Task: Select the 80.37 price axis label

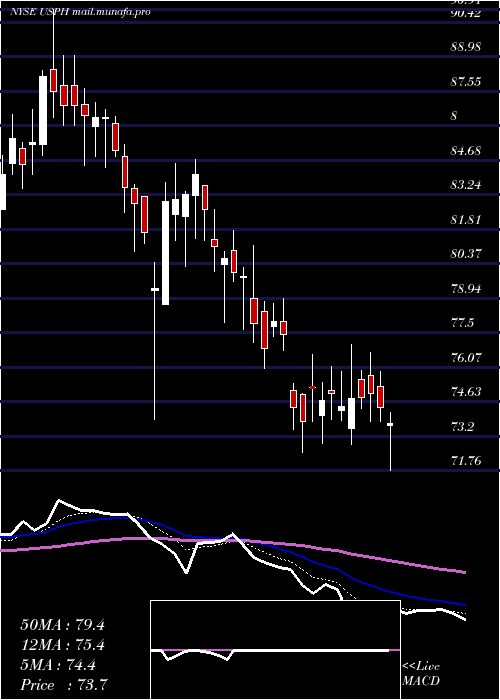Action: pos(466,254)
